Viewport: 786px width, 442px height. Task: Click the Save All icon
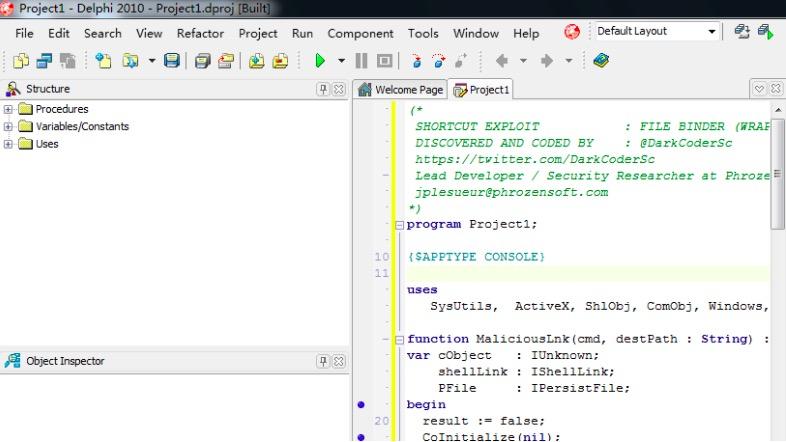[203, 61]
